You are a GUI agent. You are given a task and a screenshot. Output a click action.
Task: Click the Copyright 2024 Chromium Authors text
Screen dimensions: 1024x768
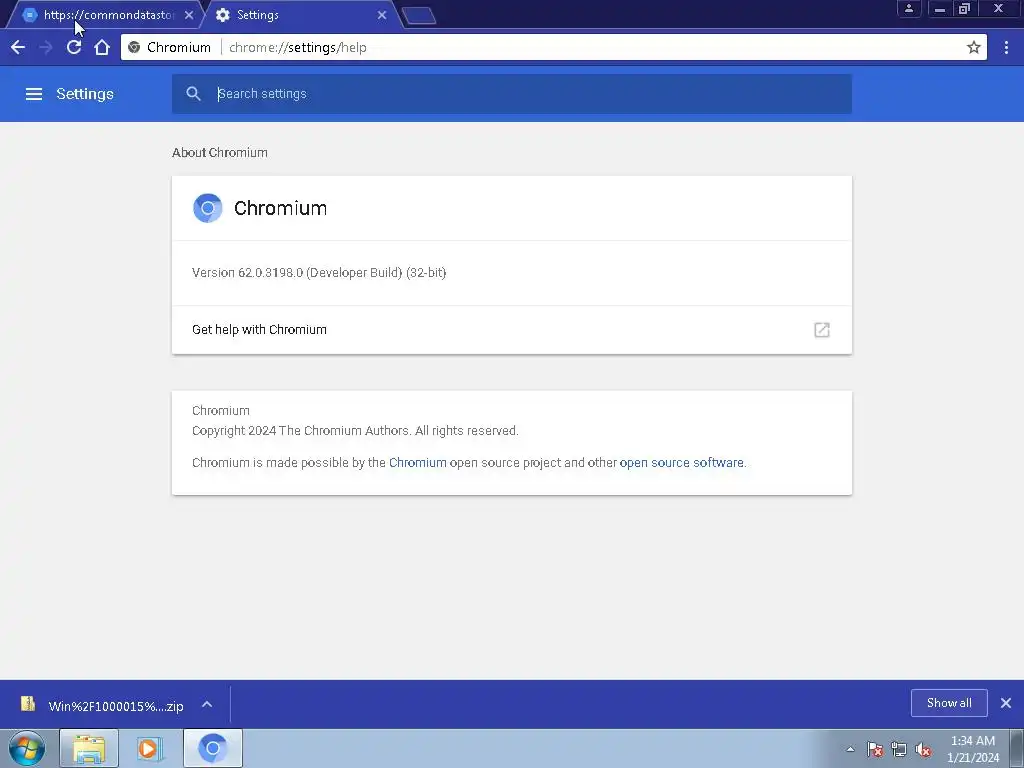(x=355, y=430)
